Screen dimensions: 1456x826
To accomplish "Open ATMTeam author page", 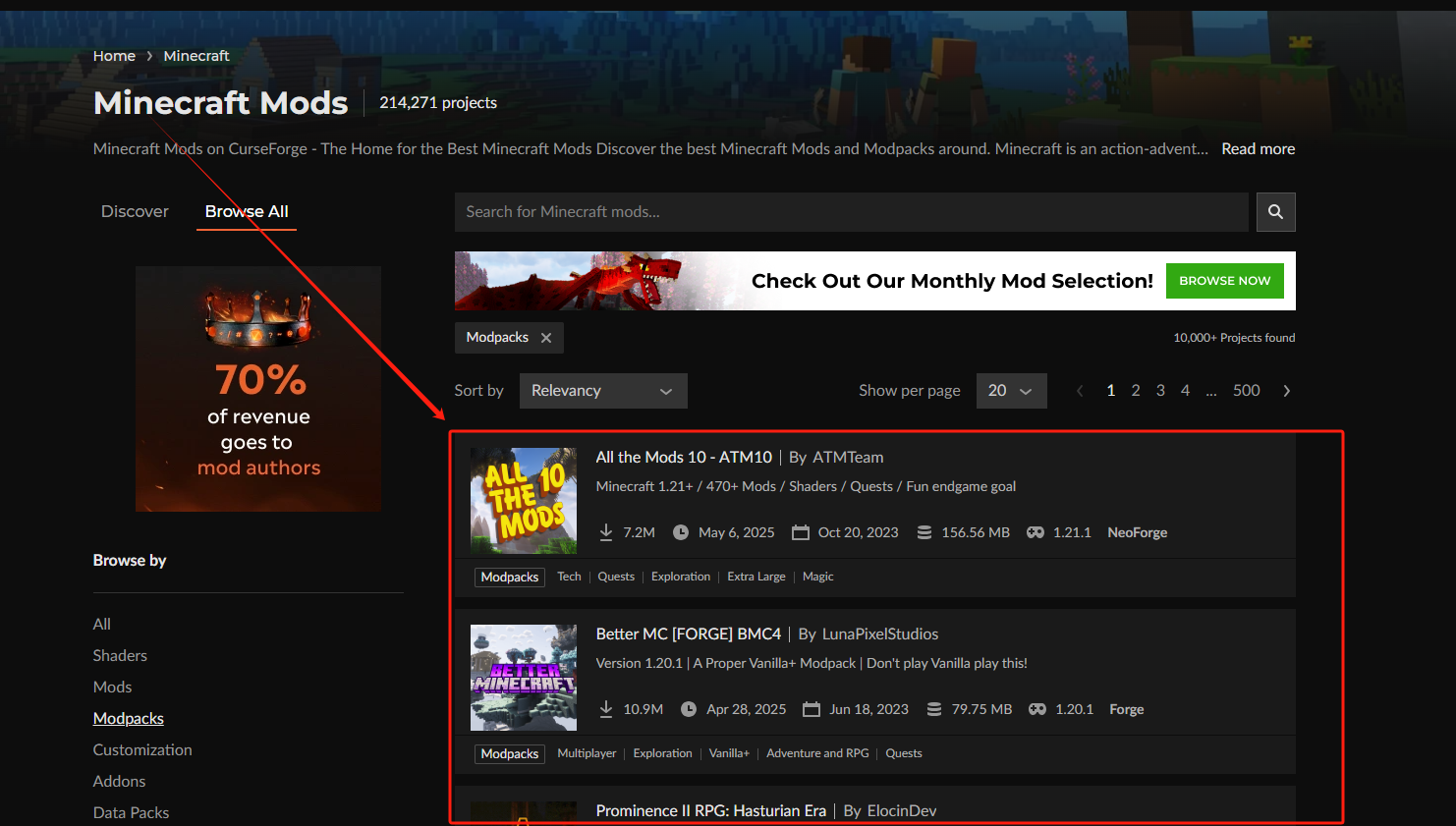I will click(x=848, y=457).
